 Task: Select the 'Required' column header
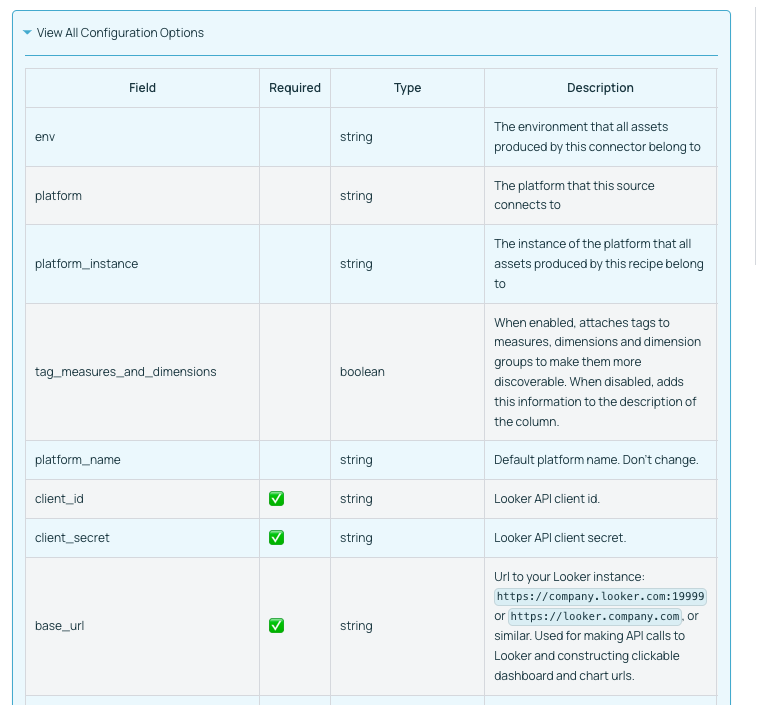pos(295,88)
